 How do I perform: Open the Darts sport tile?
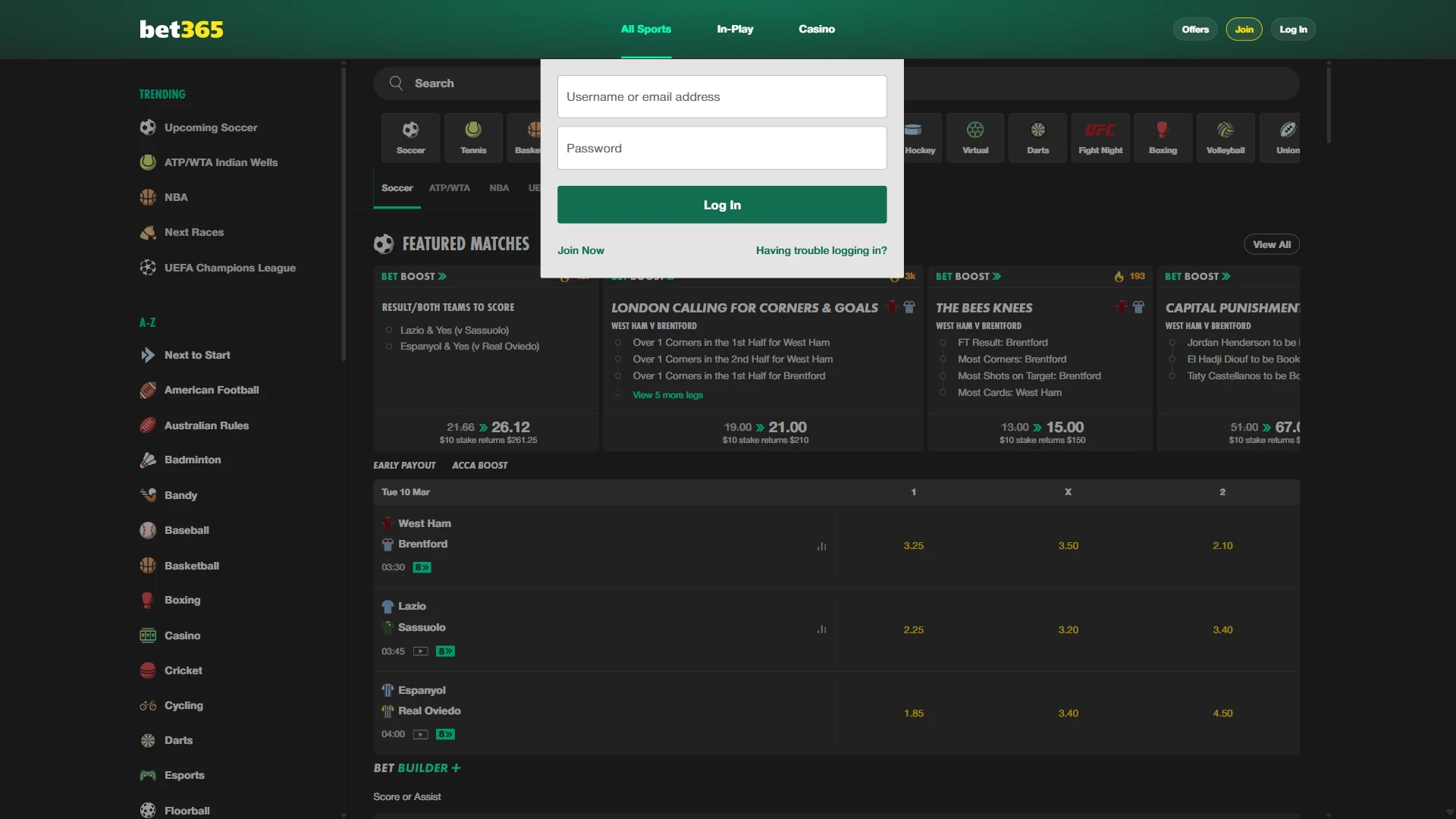[1038, 137]
